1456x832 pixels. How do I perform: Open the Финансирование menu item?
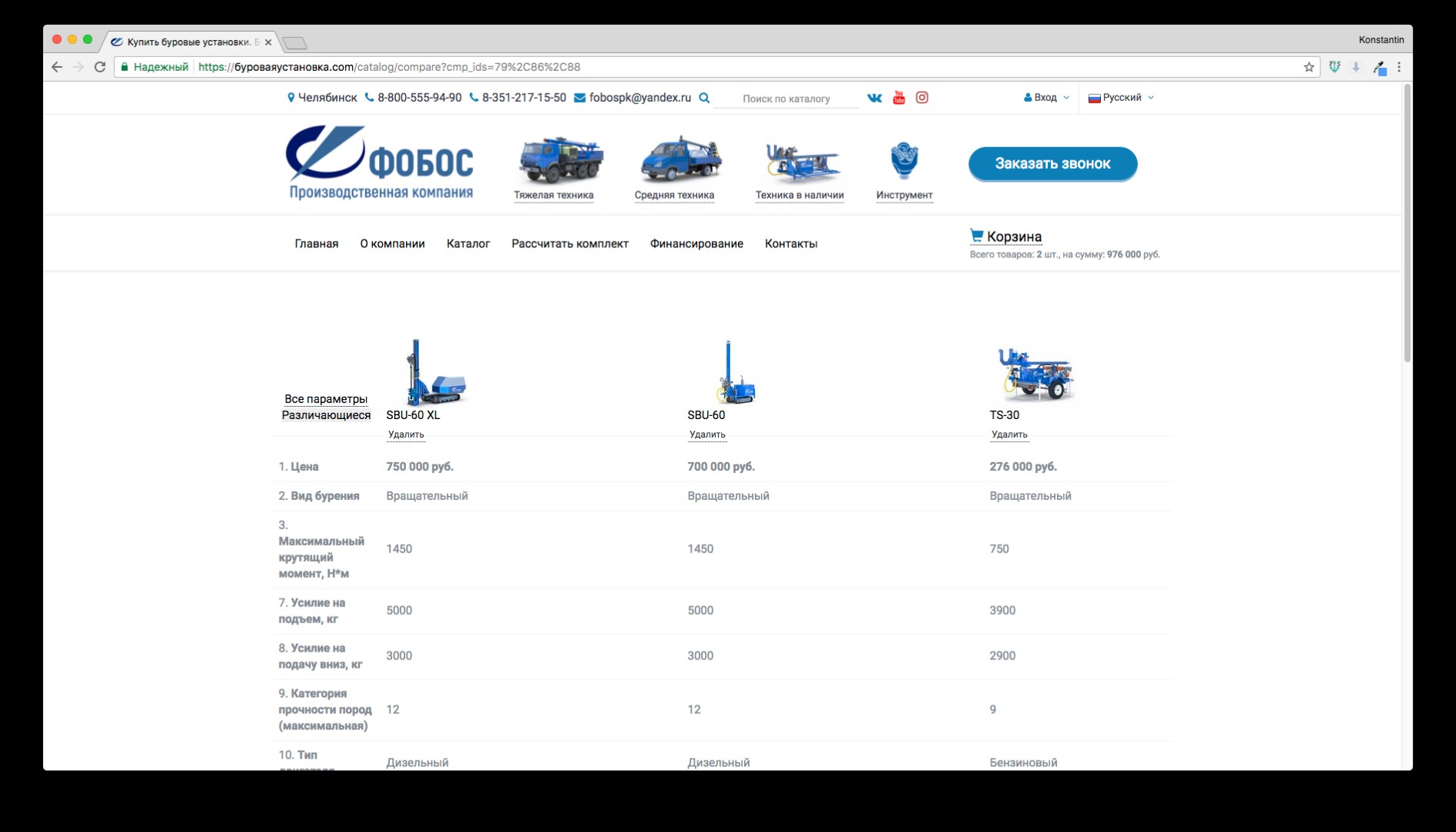696,243
